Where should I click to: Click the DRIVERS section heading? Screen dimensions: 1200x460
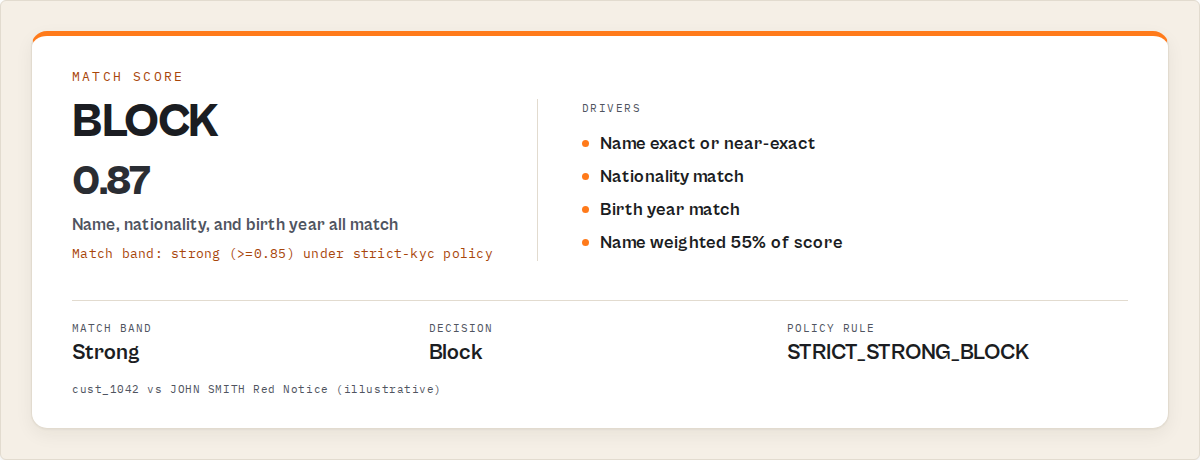(x=611, y=108)
